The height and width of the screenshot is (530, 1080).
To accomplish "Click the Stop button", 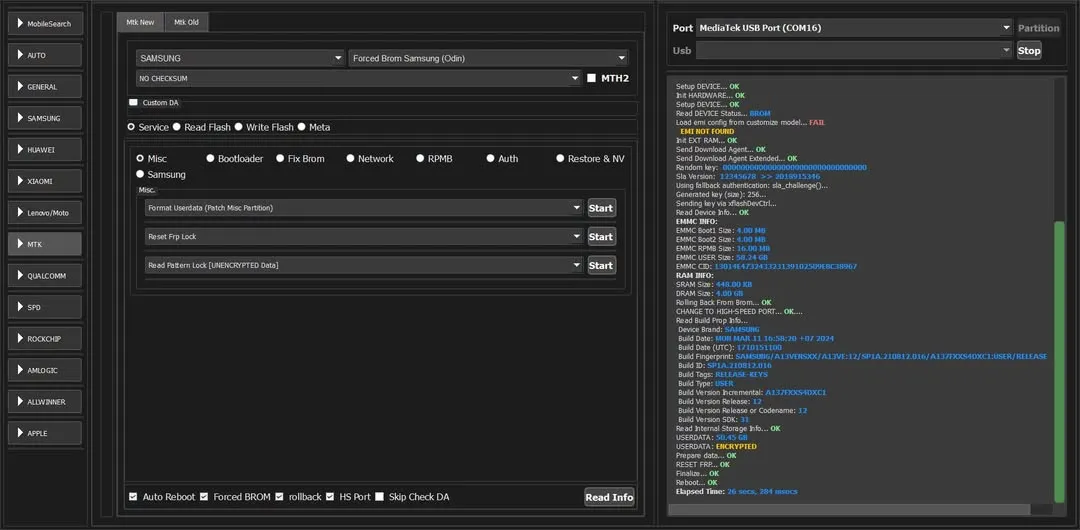I will [1029, 50].
